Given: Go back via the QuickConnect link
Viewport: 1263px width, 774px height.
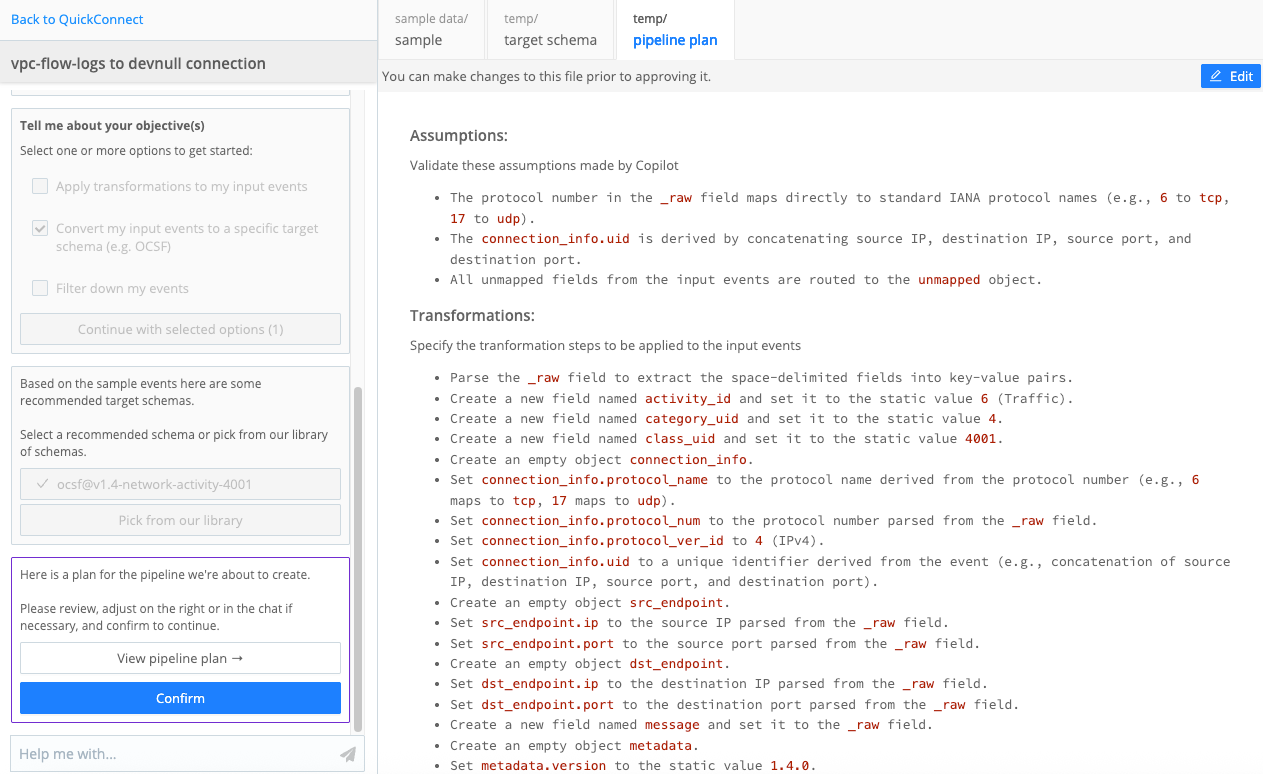Looking at the screenshot, I should (x=76, y=19).
